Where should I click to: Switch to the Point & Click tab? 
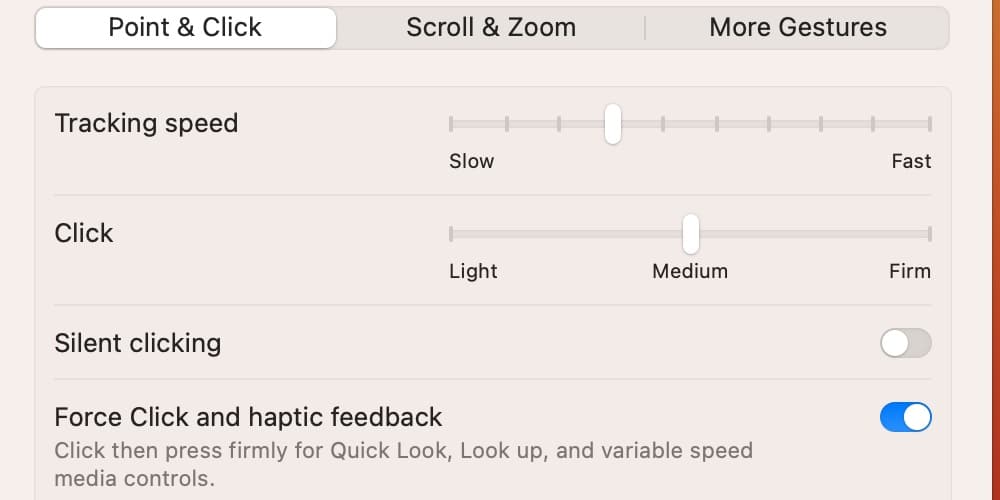coord(185,28)
